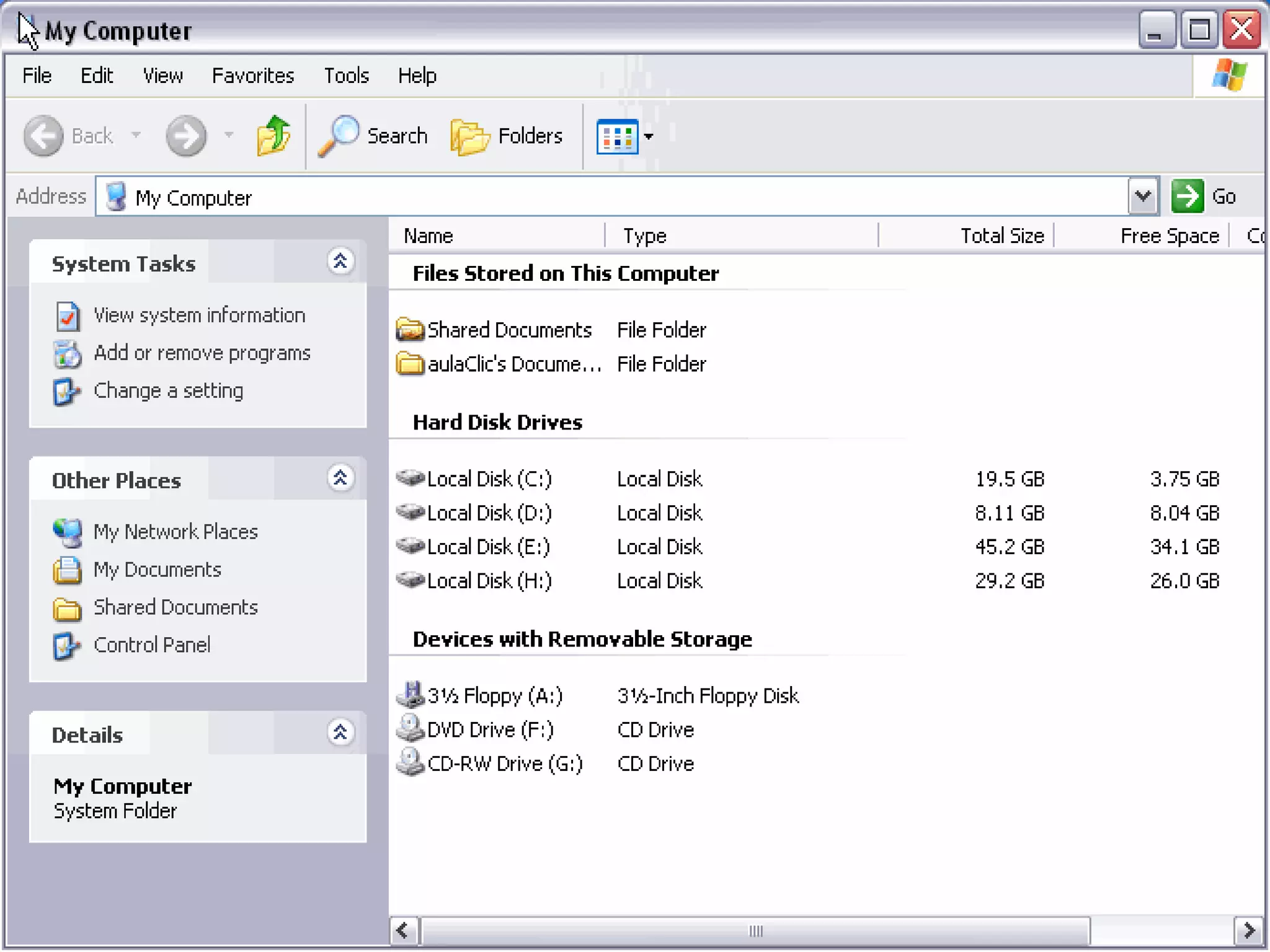Collapse the Details panel
1270x952 pixels.
pyautogui.click(x=340, y=733)
